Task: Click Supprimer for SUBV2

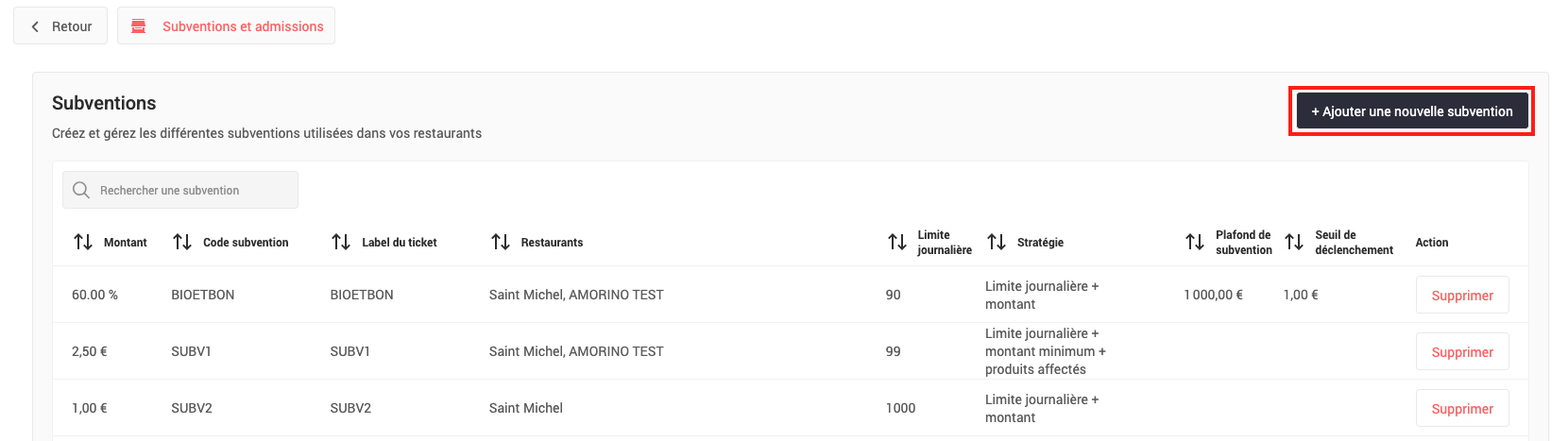Action: pos(1461,409)
